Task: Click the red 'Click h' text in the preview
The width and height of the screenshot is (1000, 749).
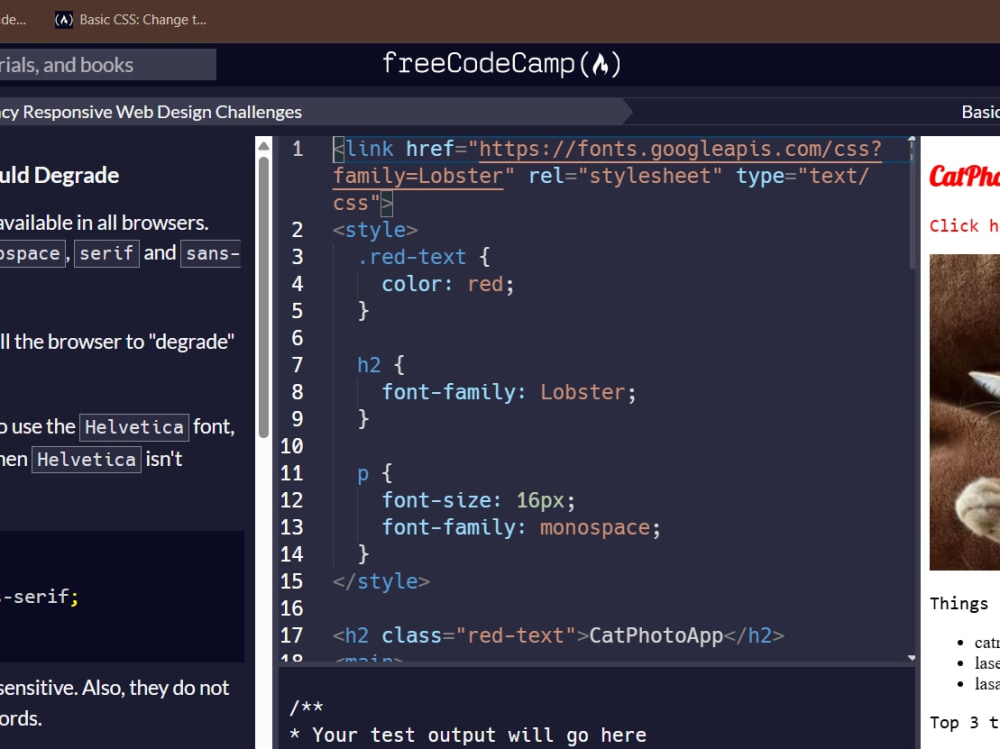Action: click(964, 226)
